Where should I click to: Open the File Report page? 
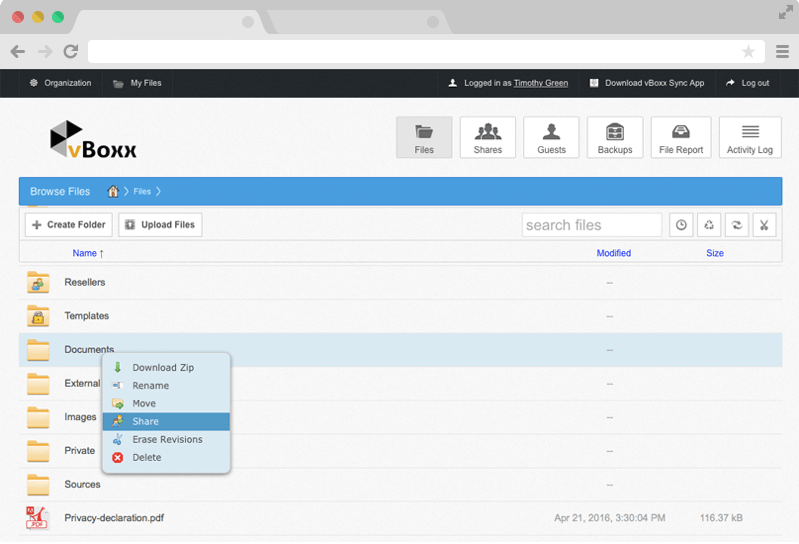[681, 138]
